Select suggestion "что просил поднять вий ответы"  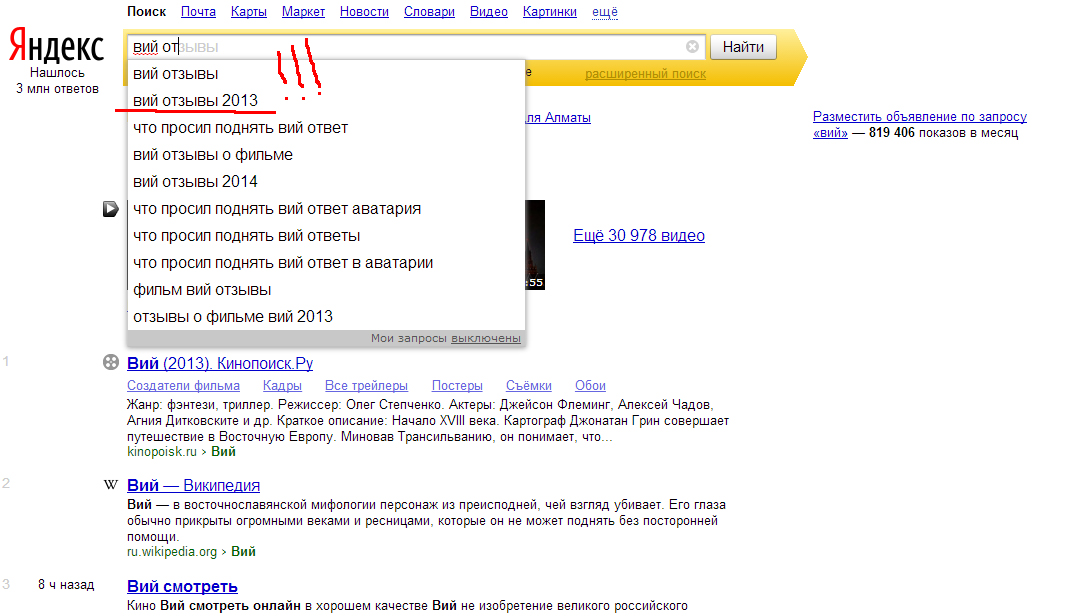pyautogui.click(x=326, y=236)
